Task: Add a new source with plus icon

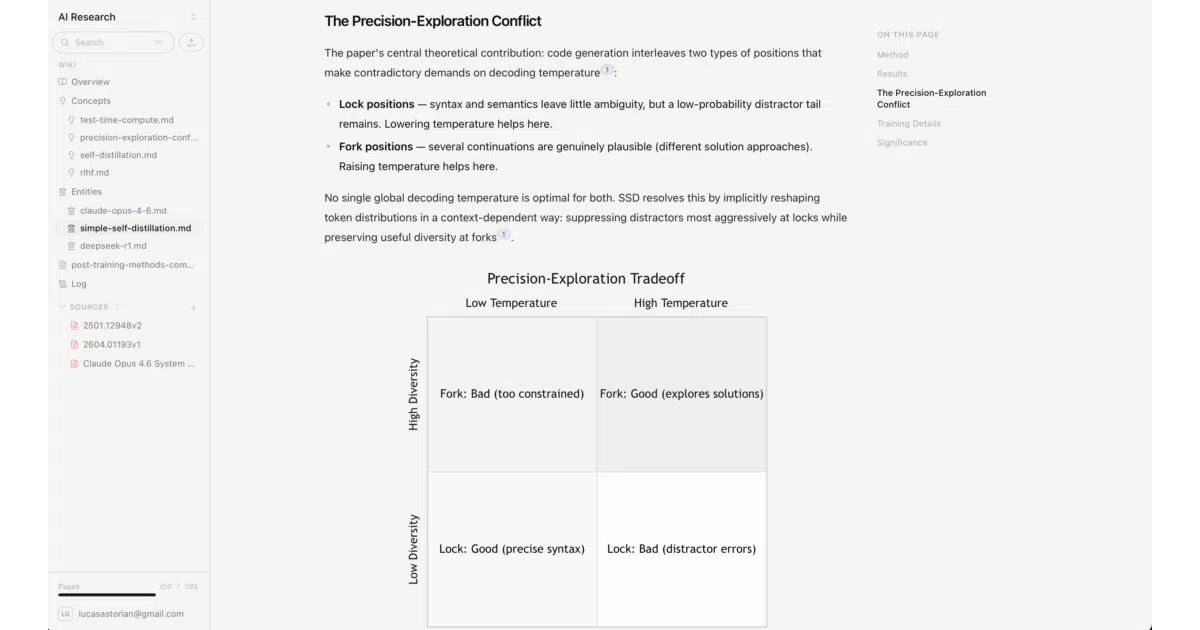Action: (193, 307)
